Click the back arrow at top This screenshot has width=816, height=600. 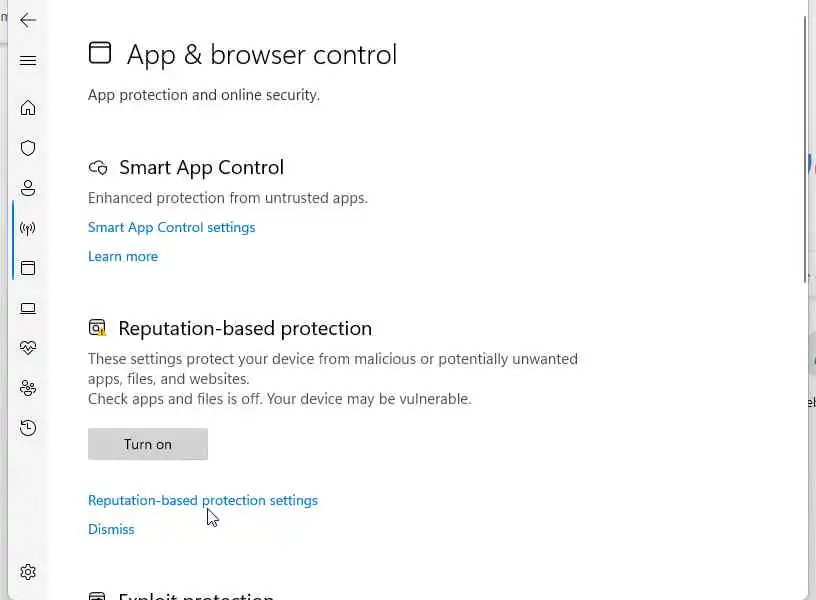click(28, 20)
